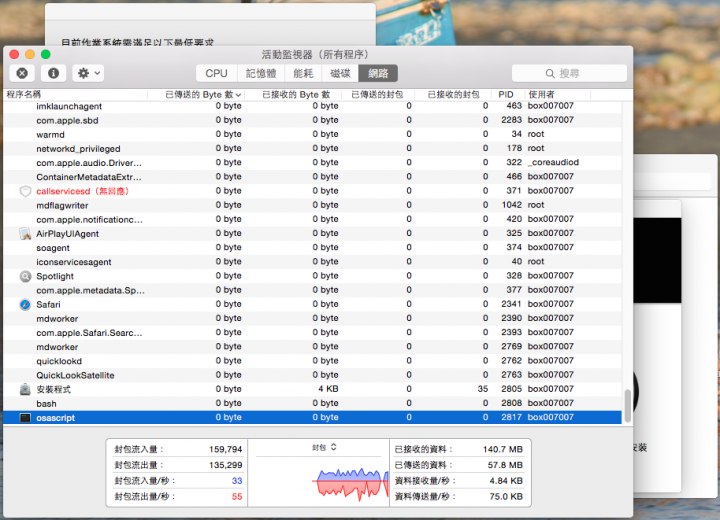Select the iconservicesagent process
The image size is (720, 520).
pos(312,262)
